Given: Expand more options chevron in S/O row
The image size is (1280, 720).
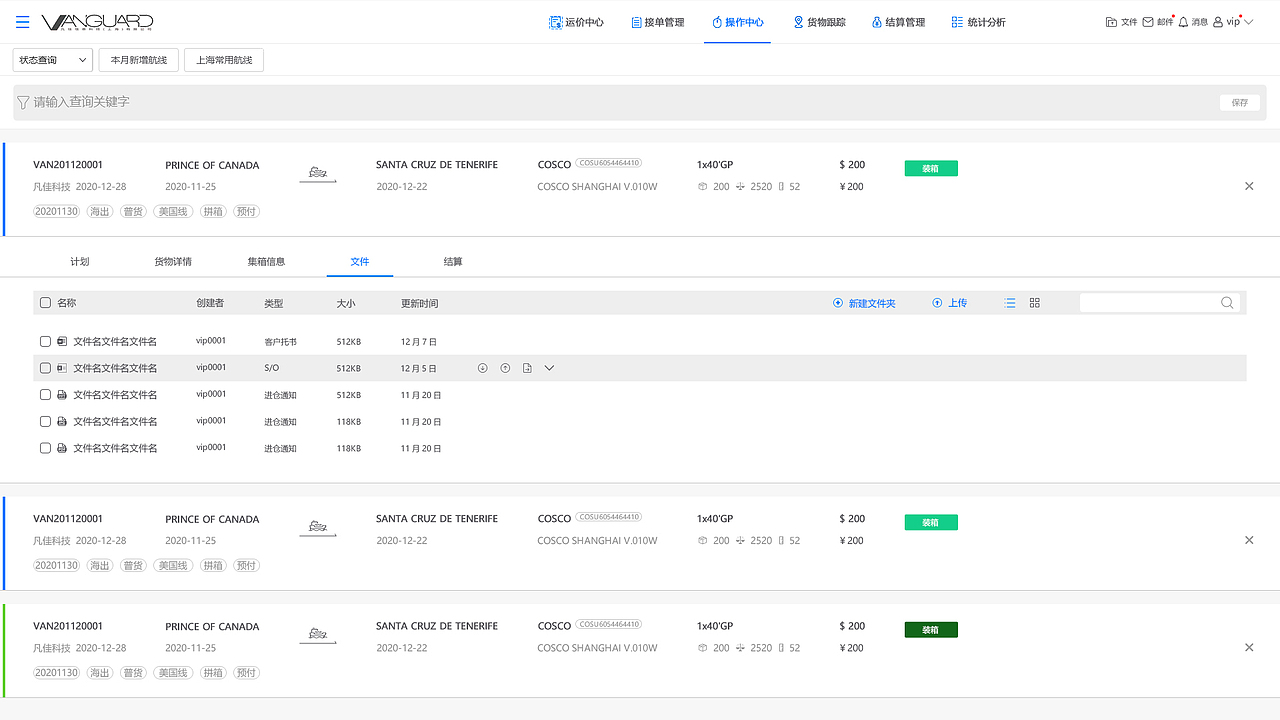Looking at the screenshot, I should pyautogui.click(x=549, y=368).
